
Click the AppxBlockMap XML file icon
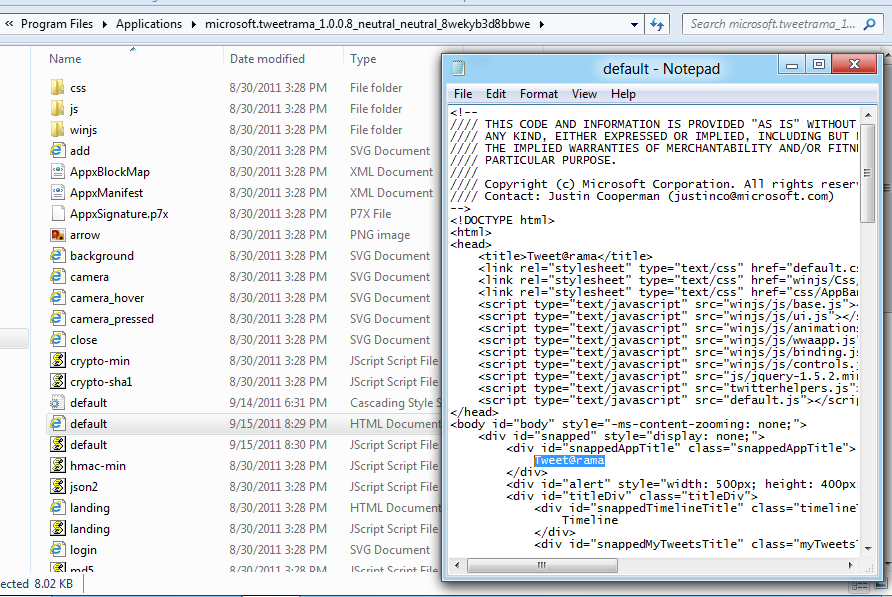click(57, 172)
